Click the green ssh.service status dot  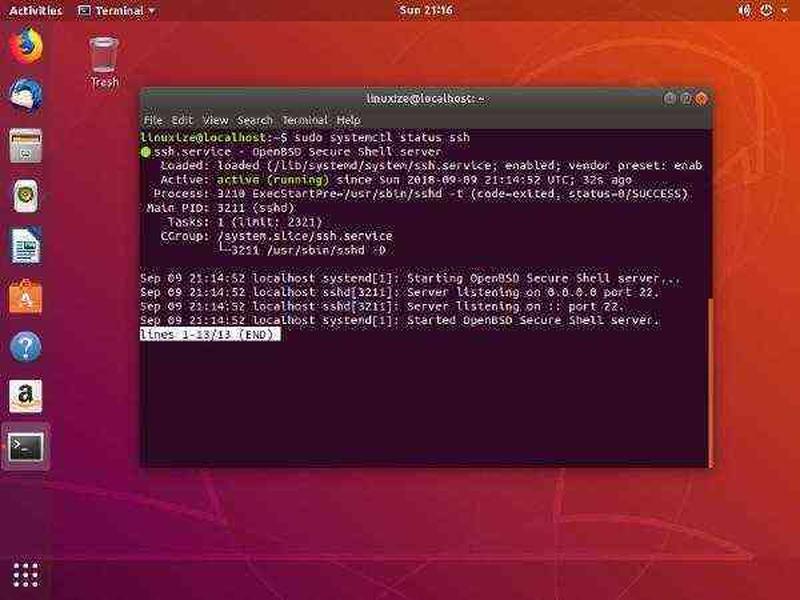click(146, 152)
